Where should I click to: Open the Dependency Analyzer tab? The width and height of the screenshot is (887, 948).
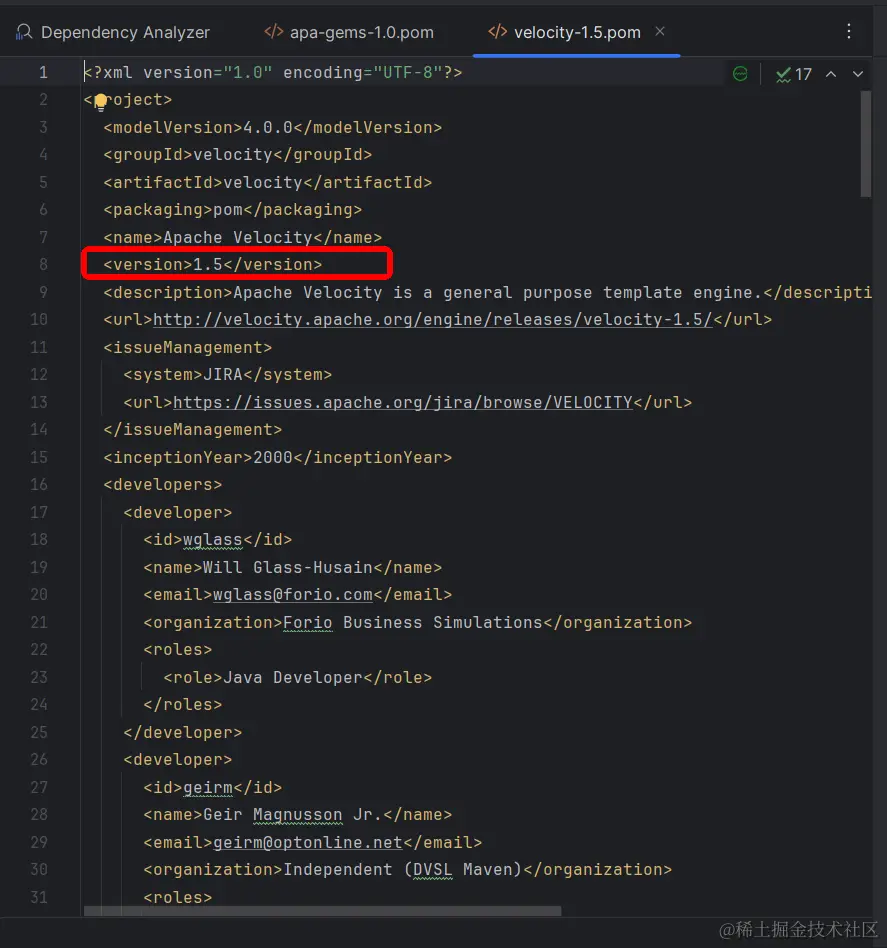coord(112,32)
